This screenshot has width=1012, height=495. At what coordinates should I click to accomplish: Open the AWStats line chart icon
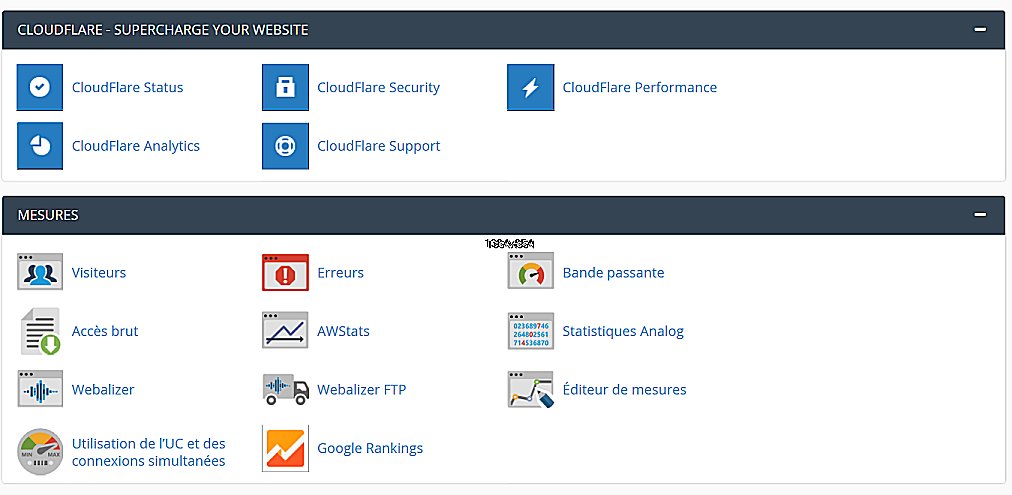click(285, 331)
